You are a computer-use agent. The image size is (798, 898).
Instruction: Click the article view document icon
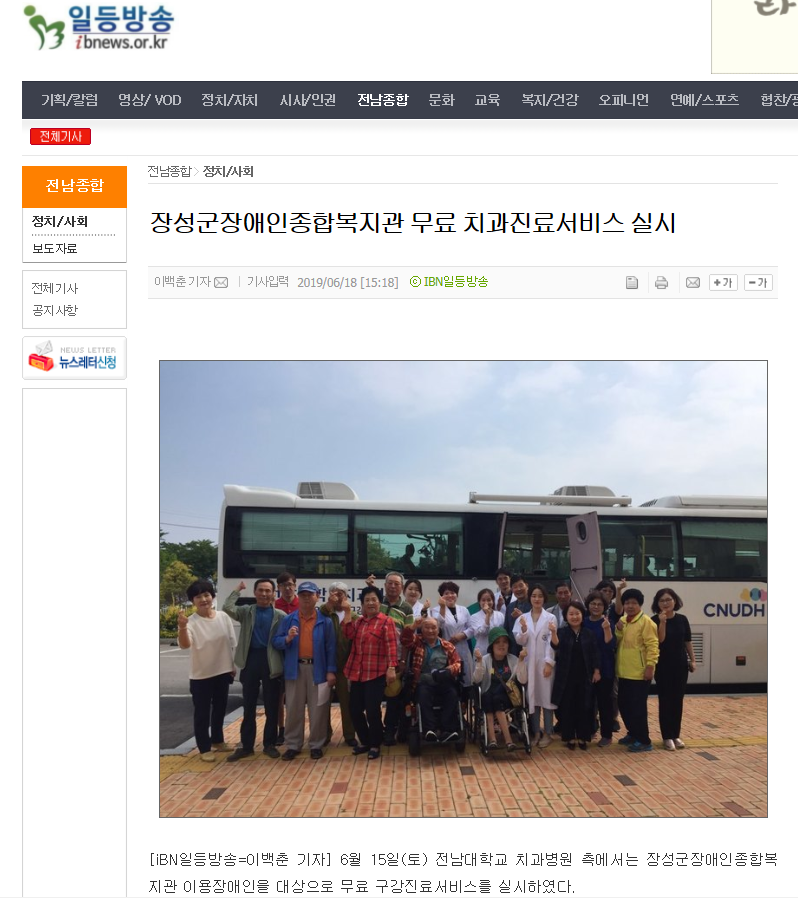tap(631, 282)
